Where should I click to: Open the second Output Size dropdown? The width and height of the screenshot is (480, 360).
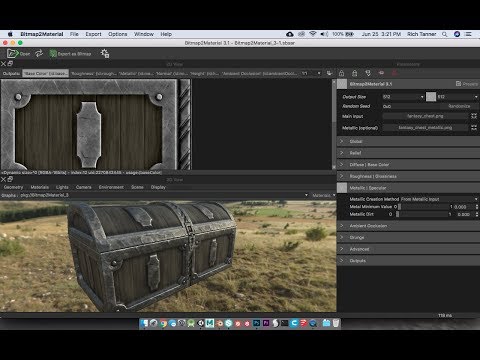[458, 97]
